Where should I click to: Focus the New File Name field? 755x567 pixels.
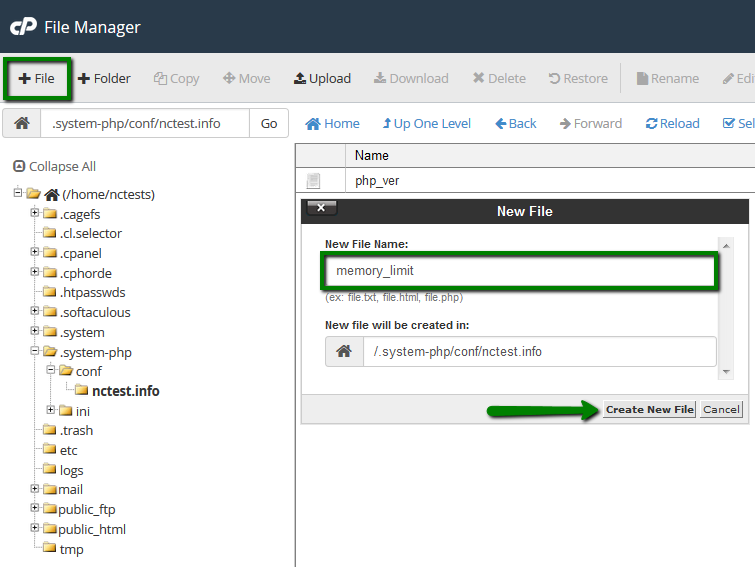coord(520,271)
